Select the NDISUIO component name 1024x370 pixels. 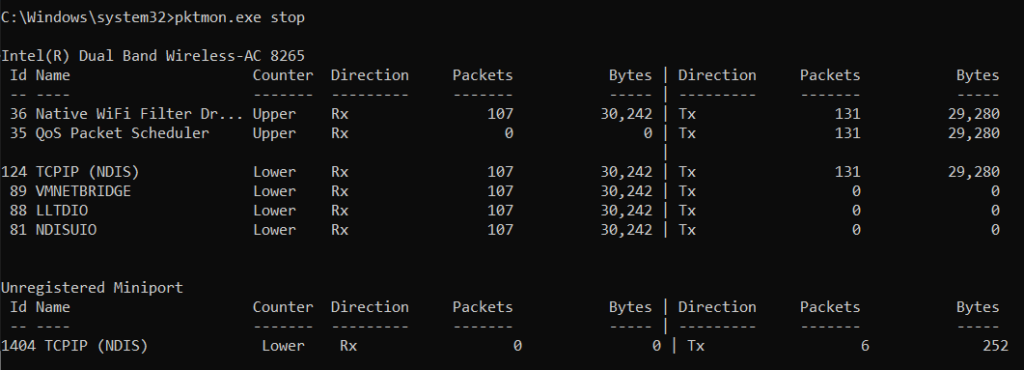66,230
